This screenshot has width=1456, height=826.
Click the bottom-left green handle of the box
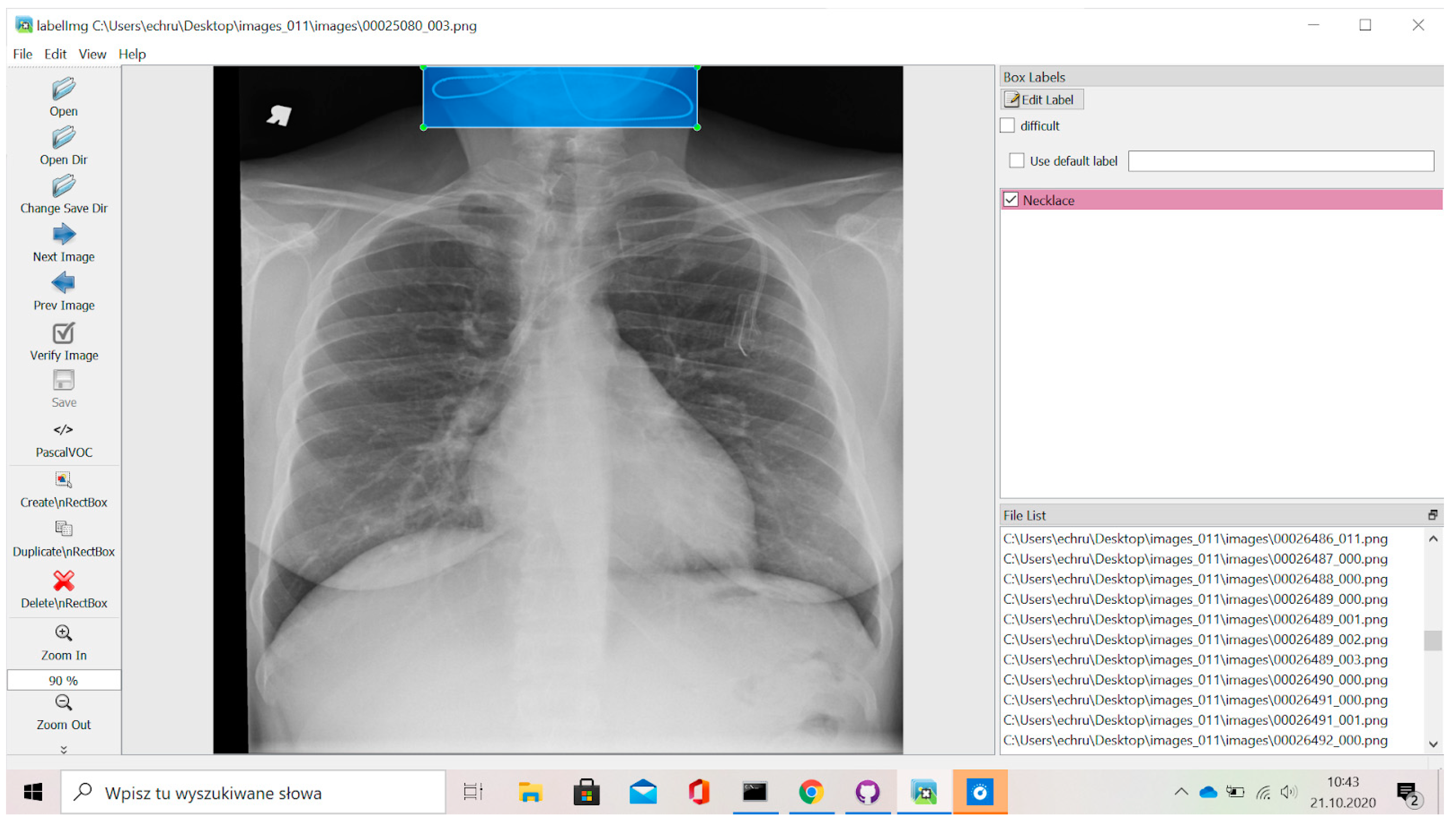[x=424, y=128]
